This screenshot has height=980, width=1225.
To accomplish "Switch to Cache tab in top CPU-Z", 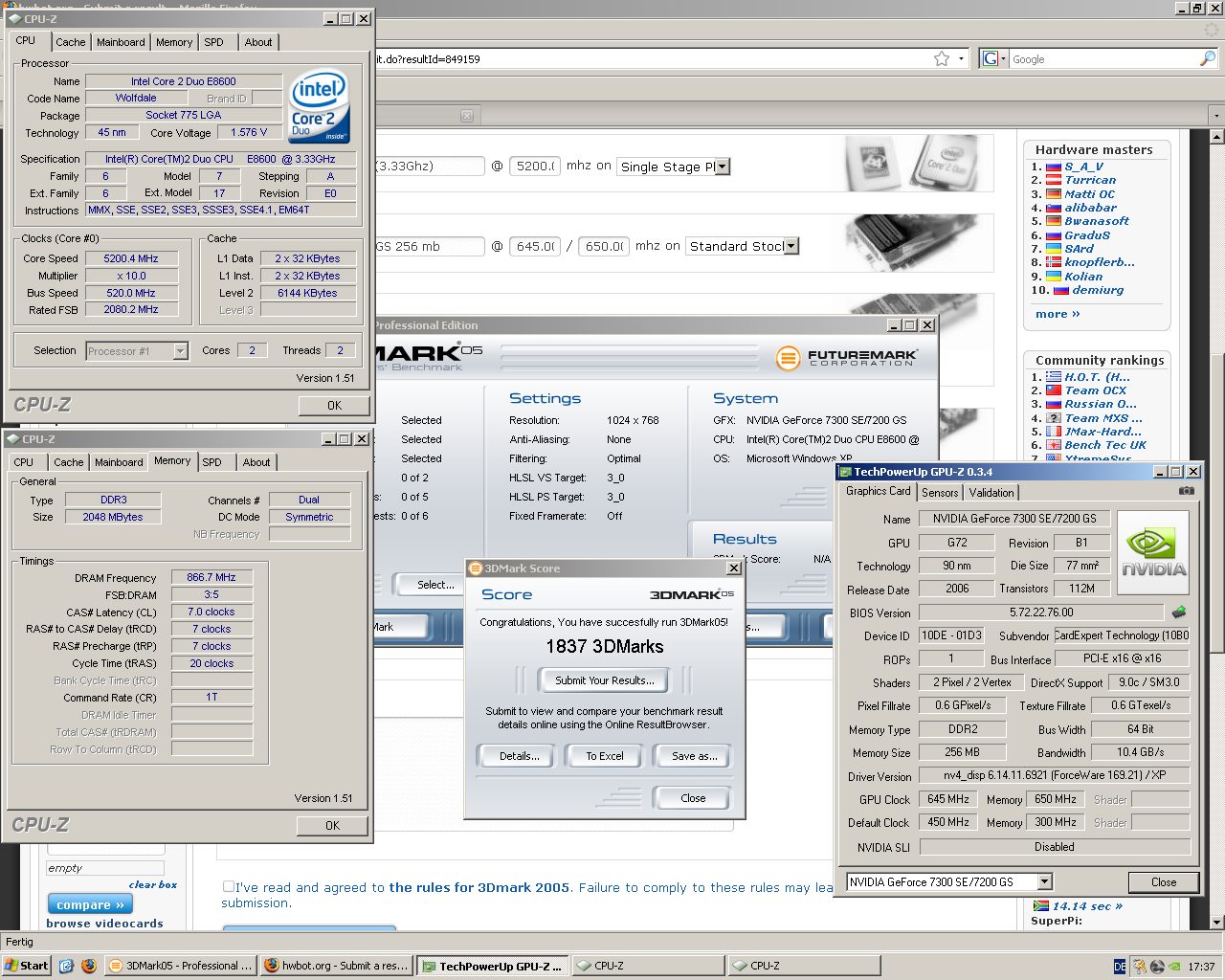I will (70, 42).
